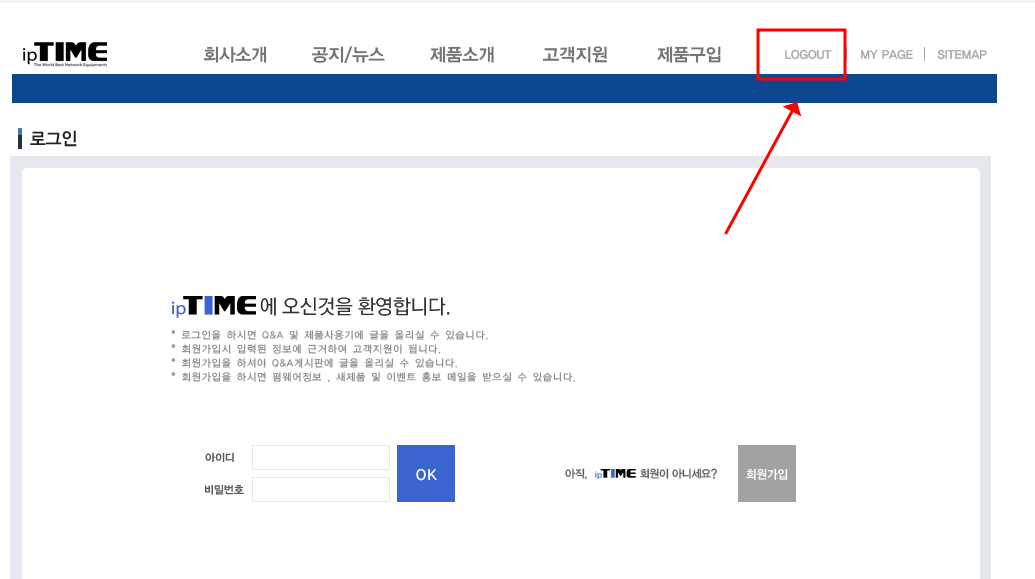Open the 제품구입 menu
This screenshot has height=579, width=1035.
click(x=689, y=55)
